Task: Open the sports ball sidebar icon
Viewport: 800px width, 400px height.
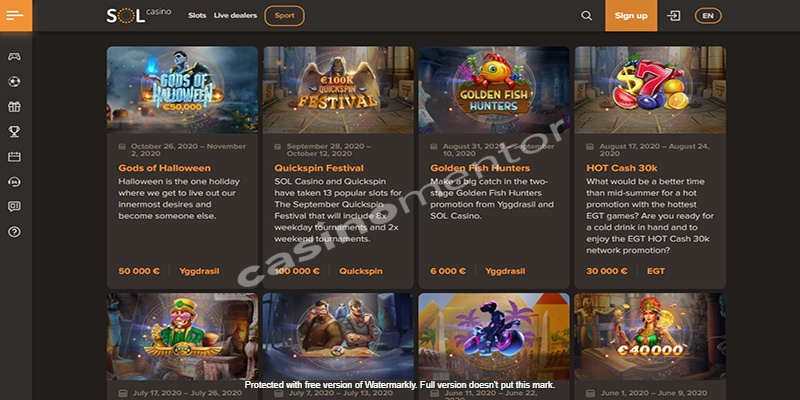Action: click(14, 82)
